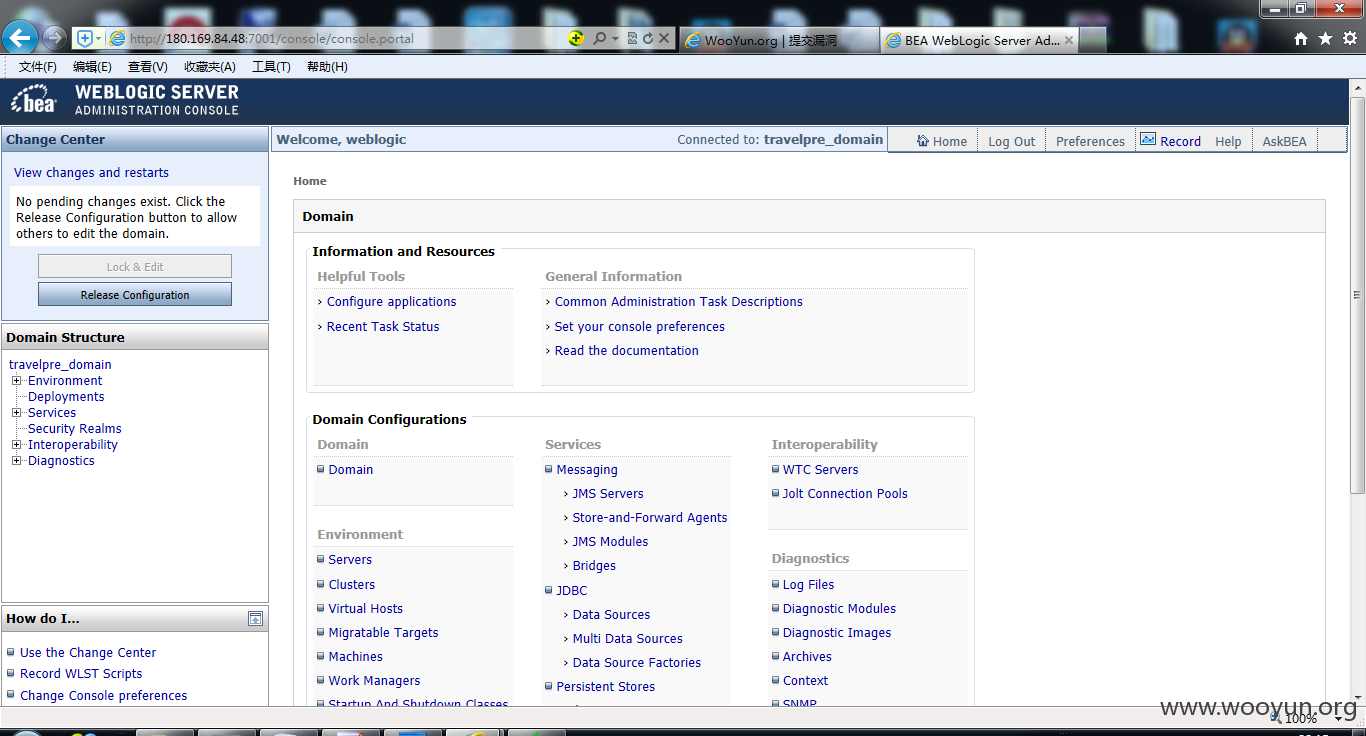The width and height of the screenshot is (1366, 736).
Task: Open the Machines link under Environment
Action: [x=355, y=657]
